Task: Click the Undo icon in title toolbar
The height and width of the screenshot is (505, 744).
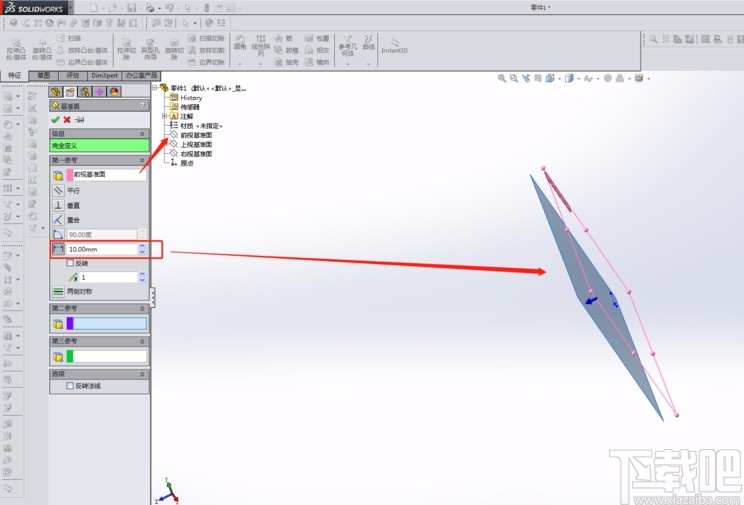Action: click(168, 8)
